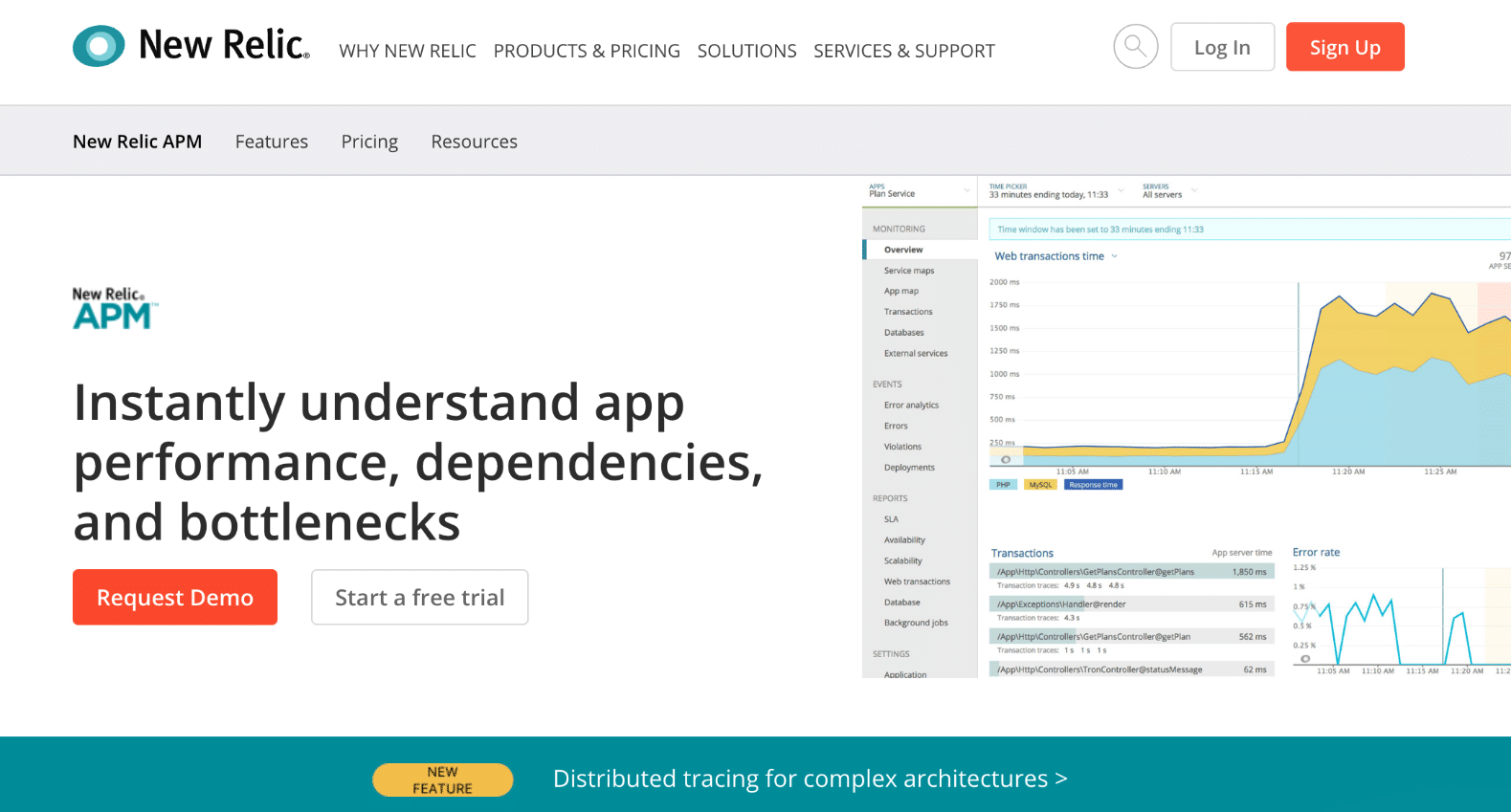This screenshot has height=812, width=1511.
Task: Click the New Relic logo in header
Action: click(x=191, y=46)
